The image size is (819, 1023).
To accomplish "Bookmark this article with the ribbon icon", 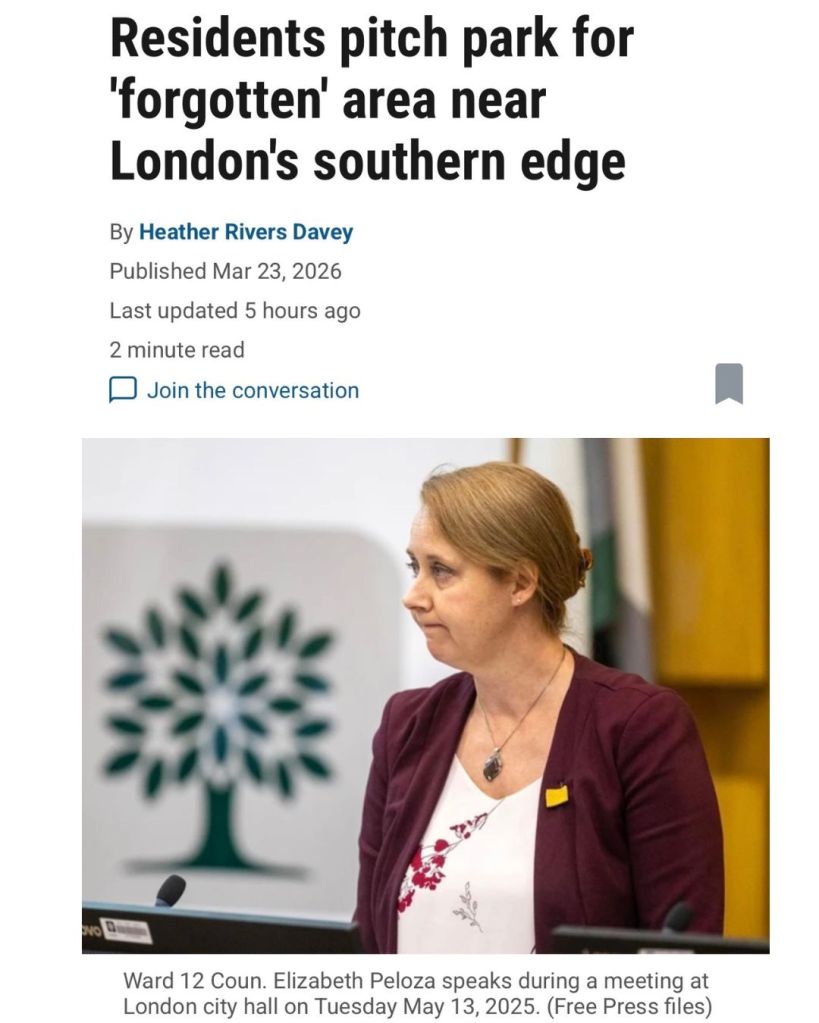I will 729,384.
